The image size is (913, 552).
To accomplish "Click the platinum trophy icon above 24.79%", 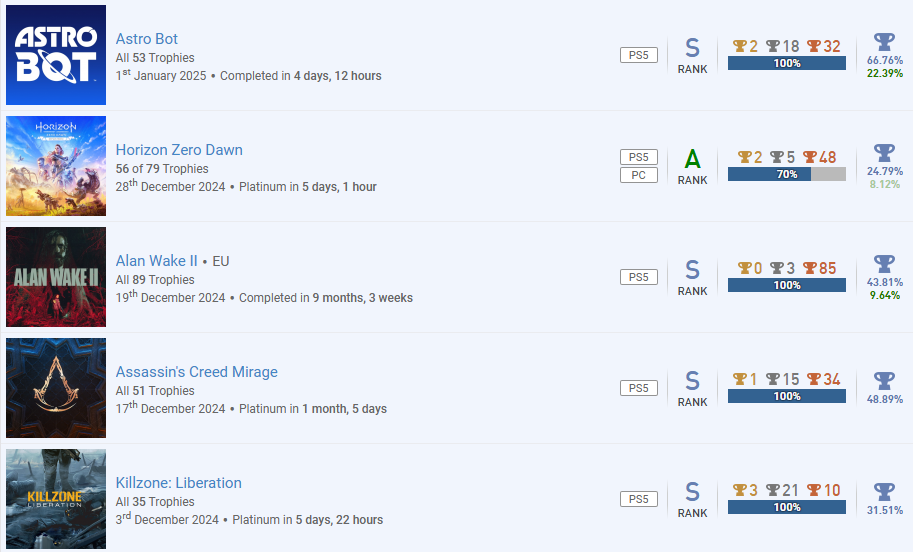I will coord(884,153).
